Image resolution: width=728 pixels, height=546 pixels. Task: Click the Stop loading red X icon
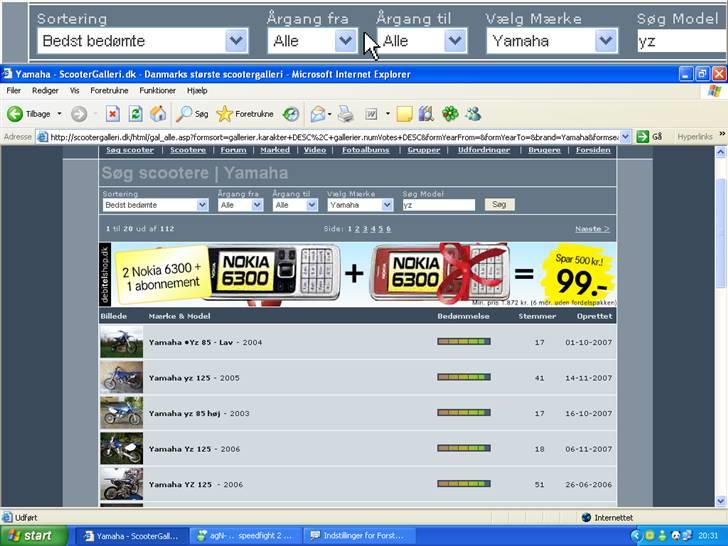[113, 114]
